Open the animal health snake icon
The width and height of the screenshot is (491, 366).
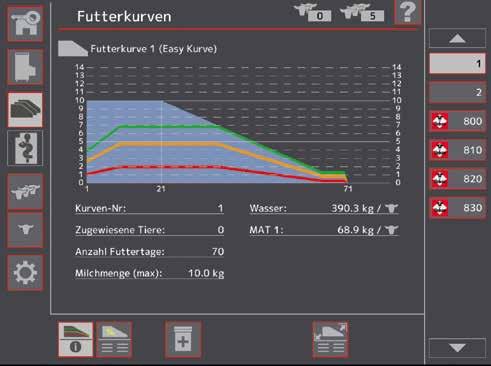tap(25, 148)
